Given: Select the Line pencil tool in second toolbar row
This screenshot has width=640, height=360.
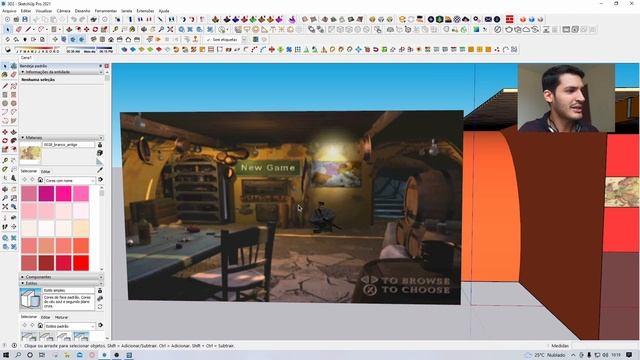Looking at the screenshot, I should (28, 29).
